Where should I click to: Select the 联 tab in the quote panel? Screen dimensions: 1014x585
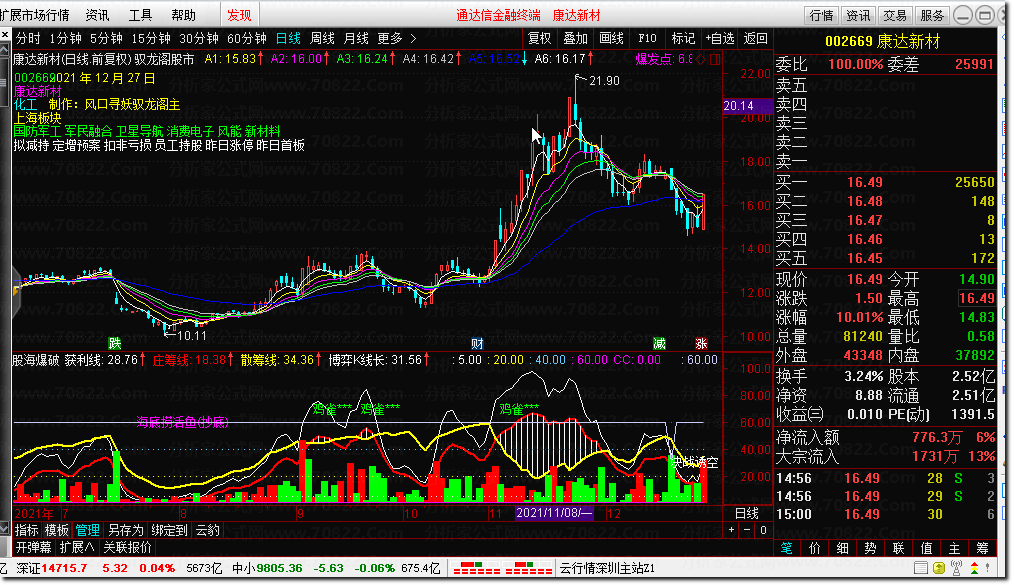tap(898, 548)
